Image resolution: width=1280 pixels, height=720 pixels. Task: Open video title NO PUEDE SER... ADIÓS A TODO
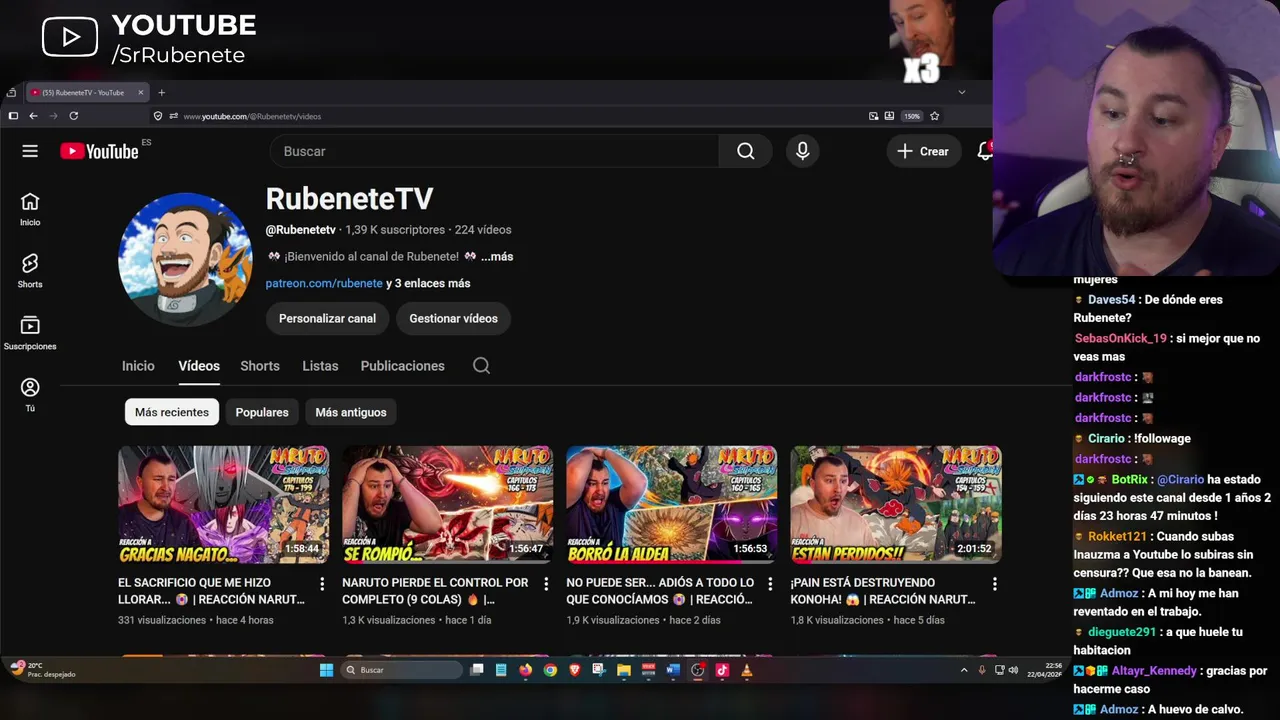click(x=660, y=591)
